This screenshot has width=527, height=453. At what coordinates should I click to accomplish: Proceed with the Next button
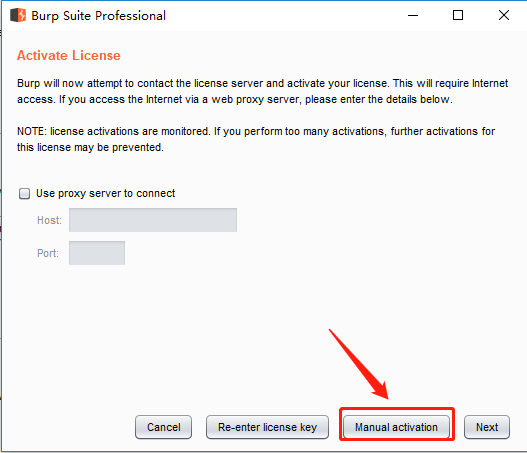(487, 427)
